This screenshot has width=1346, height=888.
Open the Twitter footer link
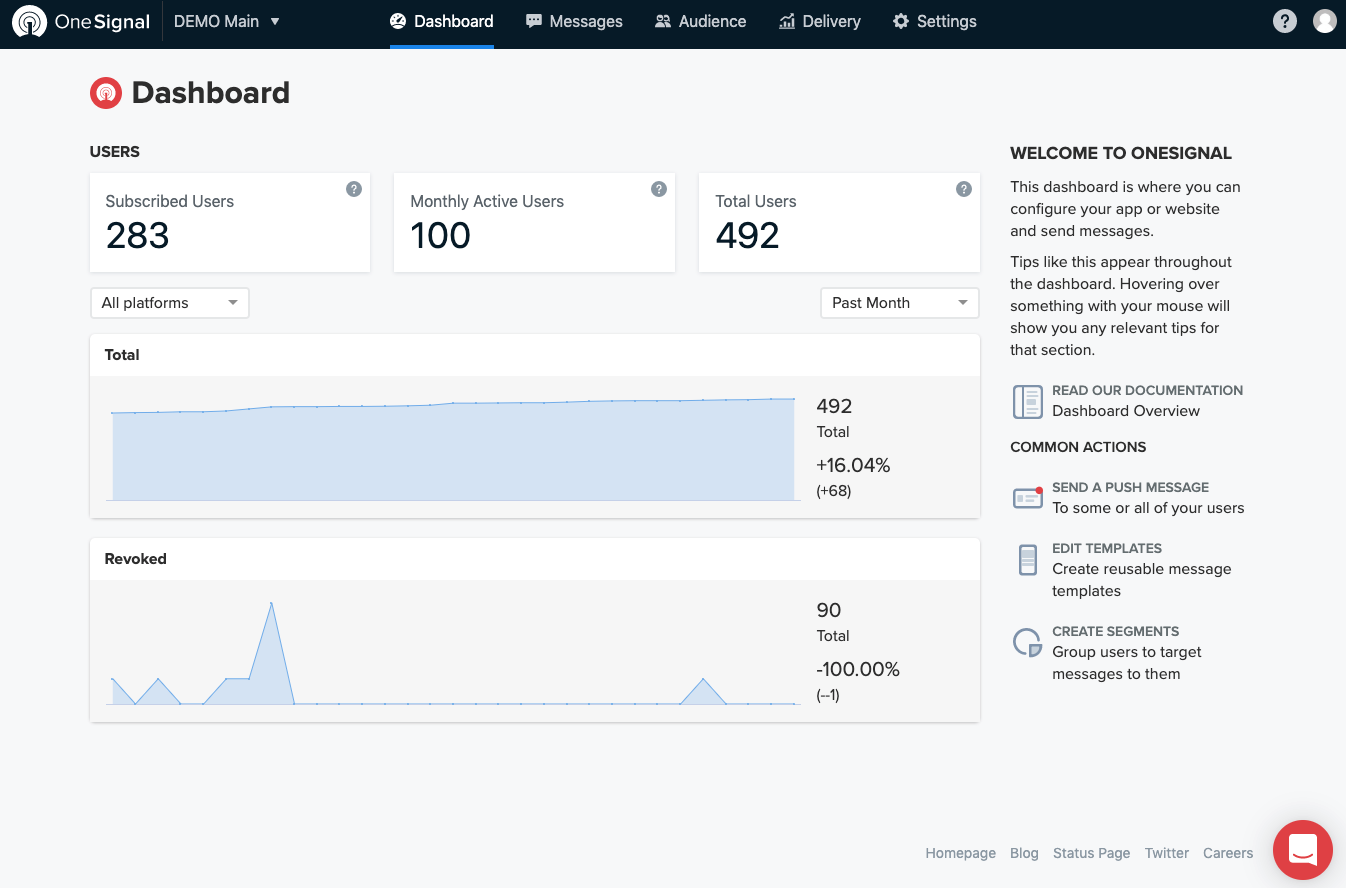tap(1167, 853)
